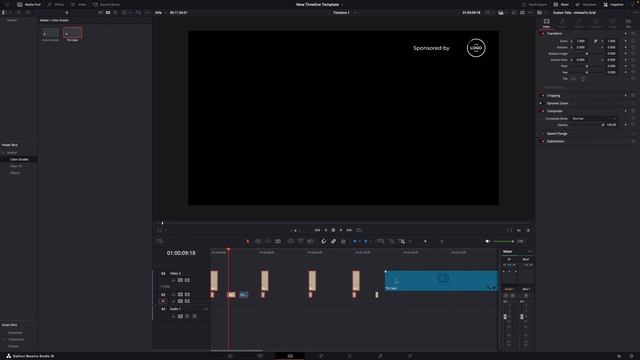Stop playback
The width and height of the screenshot is (640, 360).
click(x=333, y=230)
